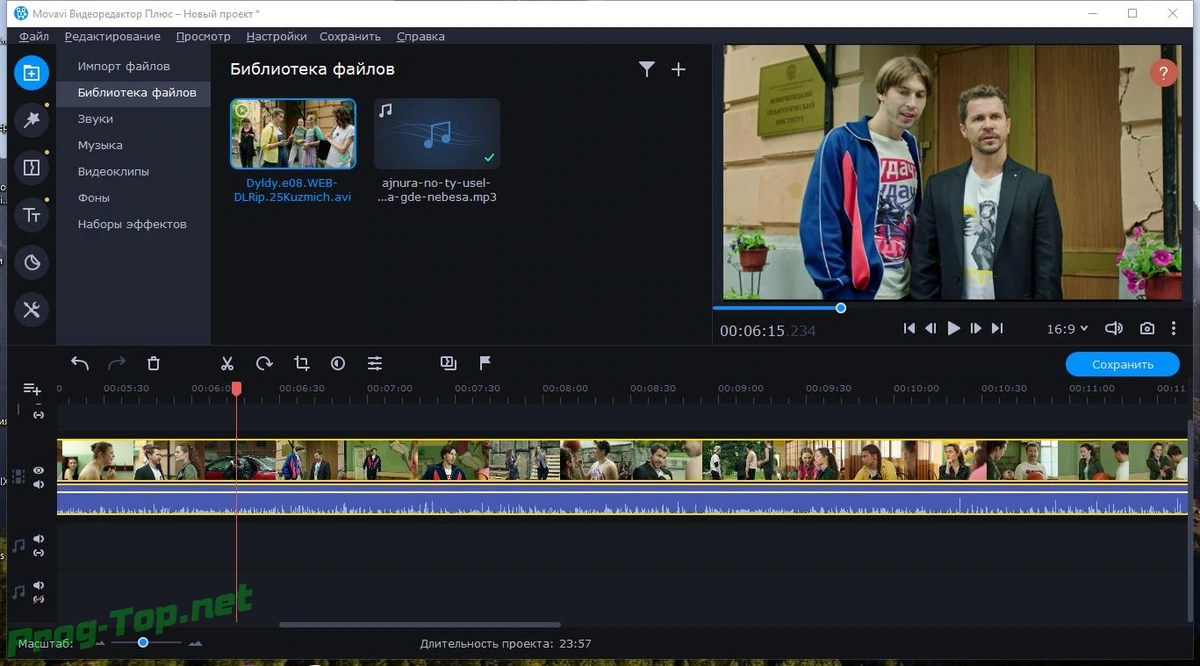Open the More Tools wrench icon
This screenshot has width=1200, height=666.
[32, 309]
